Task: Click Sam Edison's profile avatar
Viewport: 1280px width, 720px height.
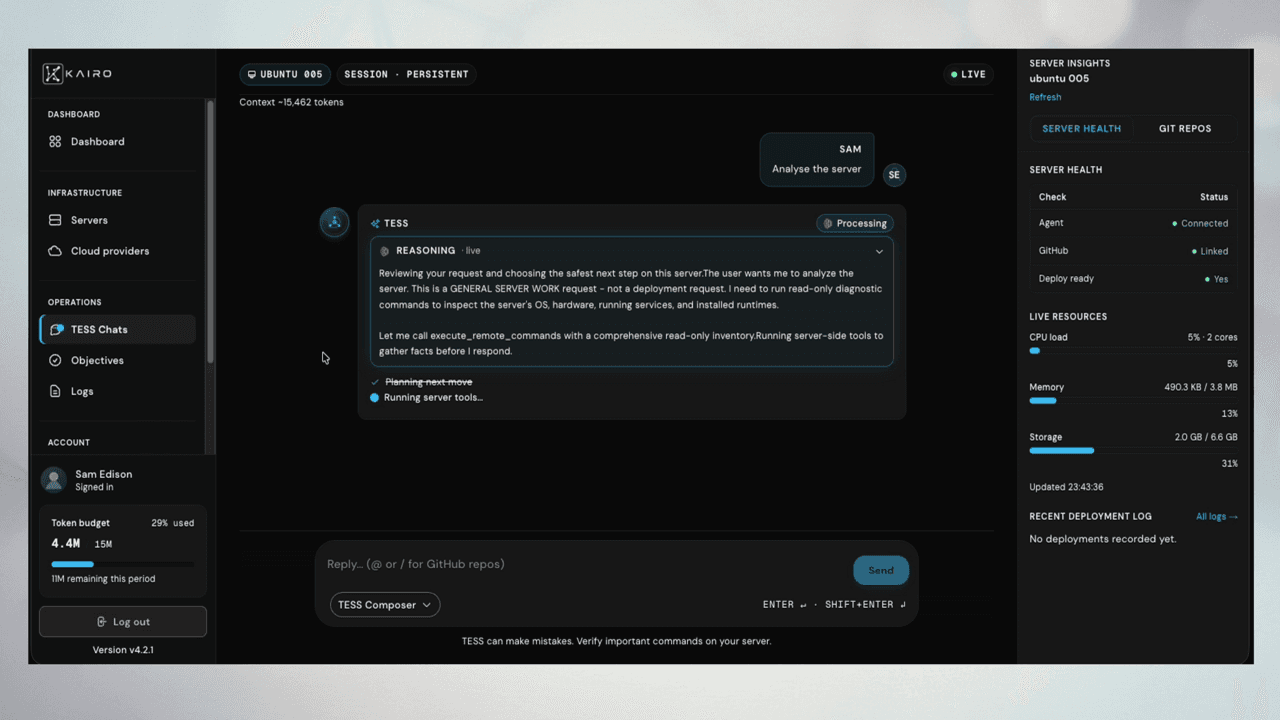Action: tap(54, 480)
